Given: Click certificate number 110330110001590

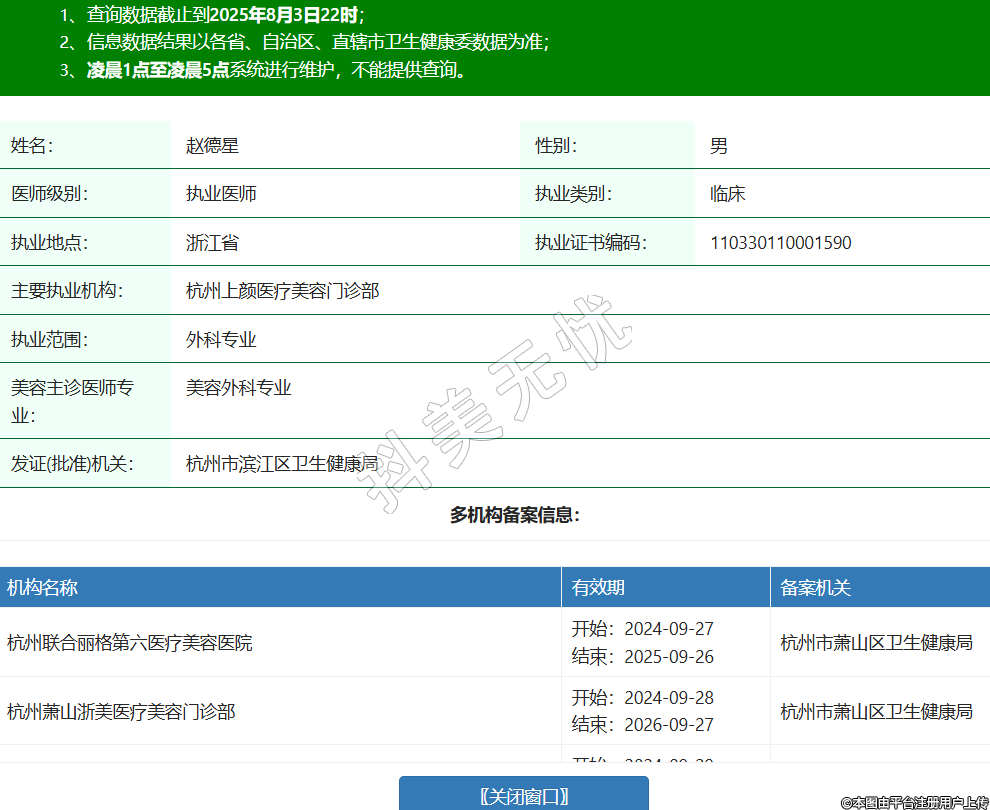Looking at the screenshot, I should point(780,243).
